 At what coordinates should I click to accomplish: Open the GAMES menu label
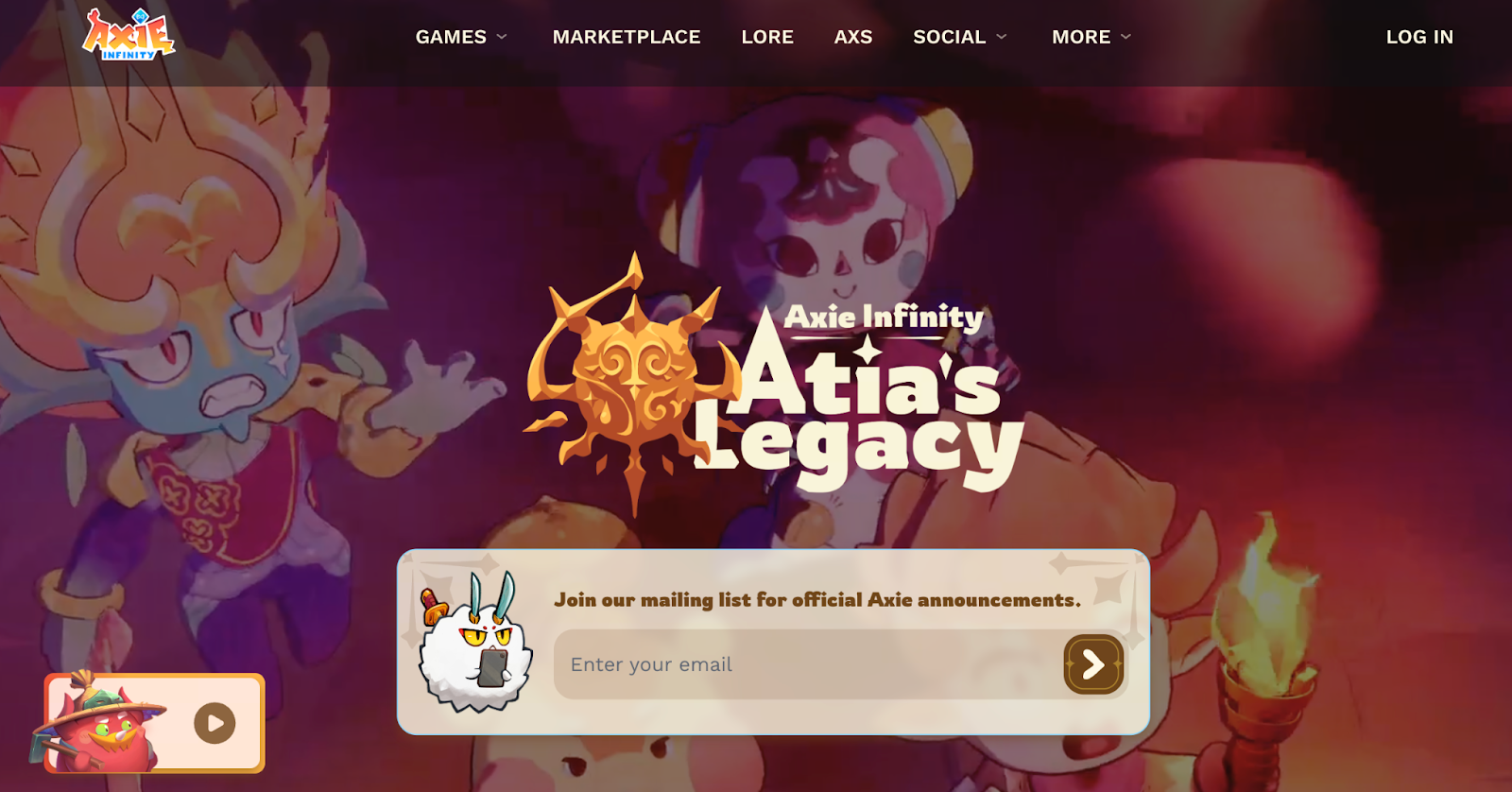[x=451, y=37]
